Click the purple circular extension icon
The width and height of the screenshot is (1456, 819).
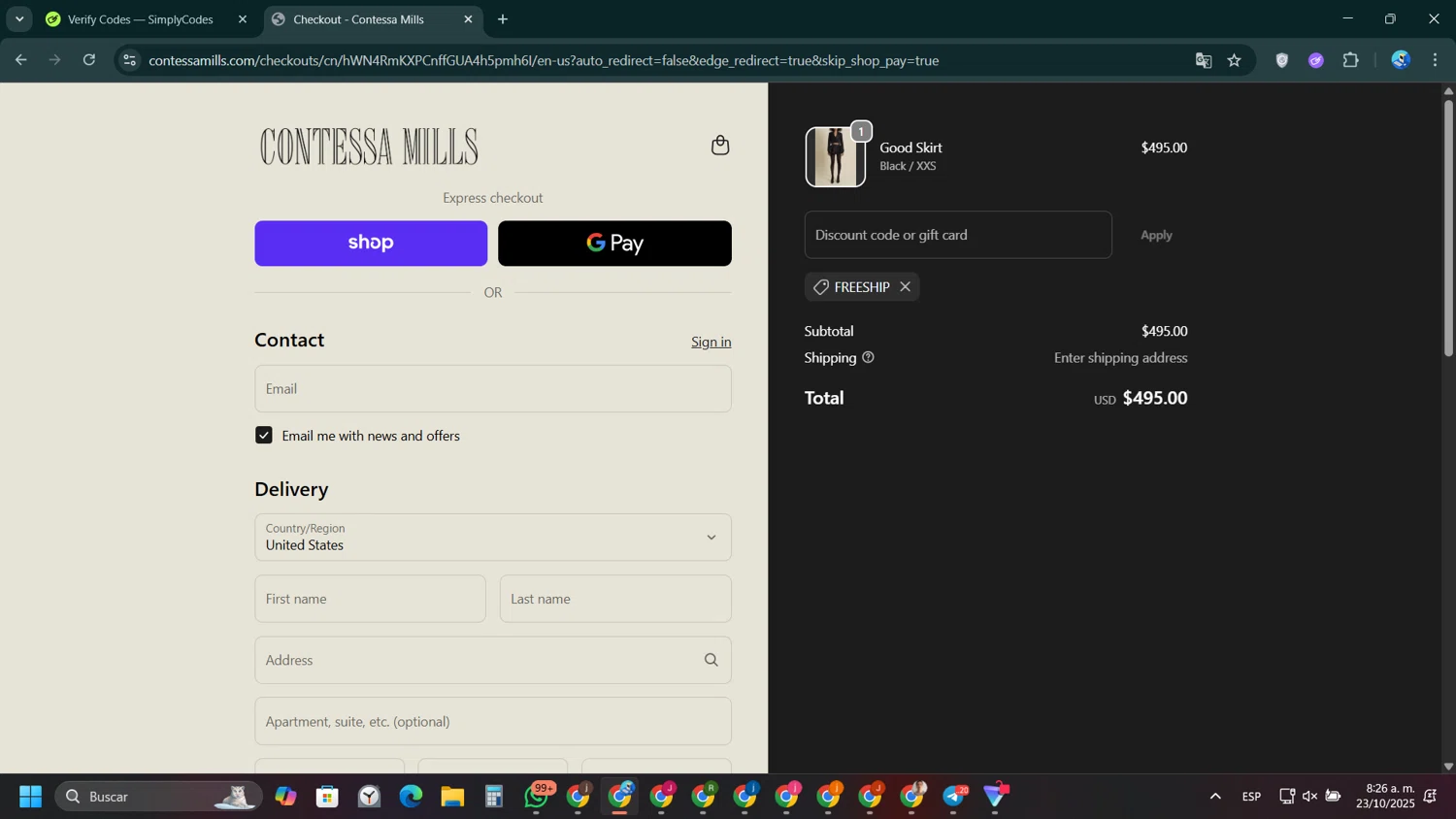(x=1316, y=60)
